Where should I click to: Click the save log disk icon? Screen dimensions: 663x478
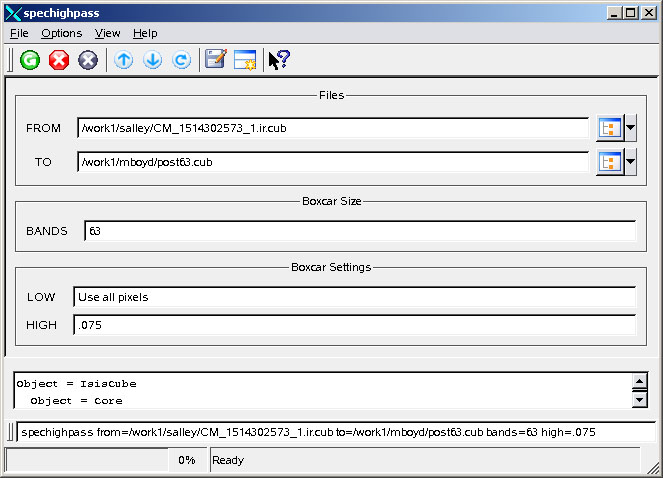click(215, 60)
